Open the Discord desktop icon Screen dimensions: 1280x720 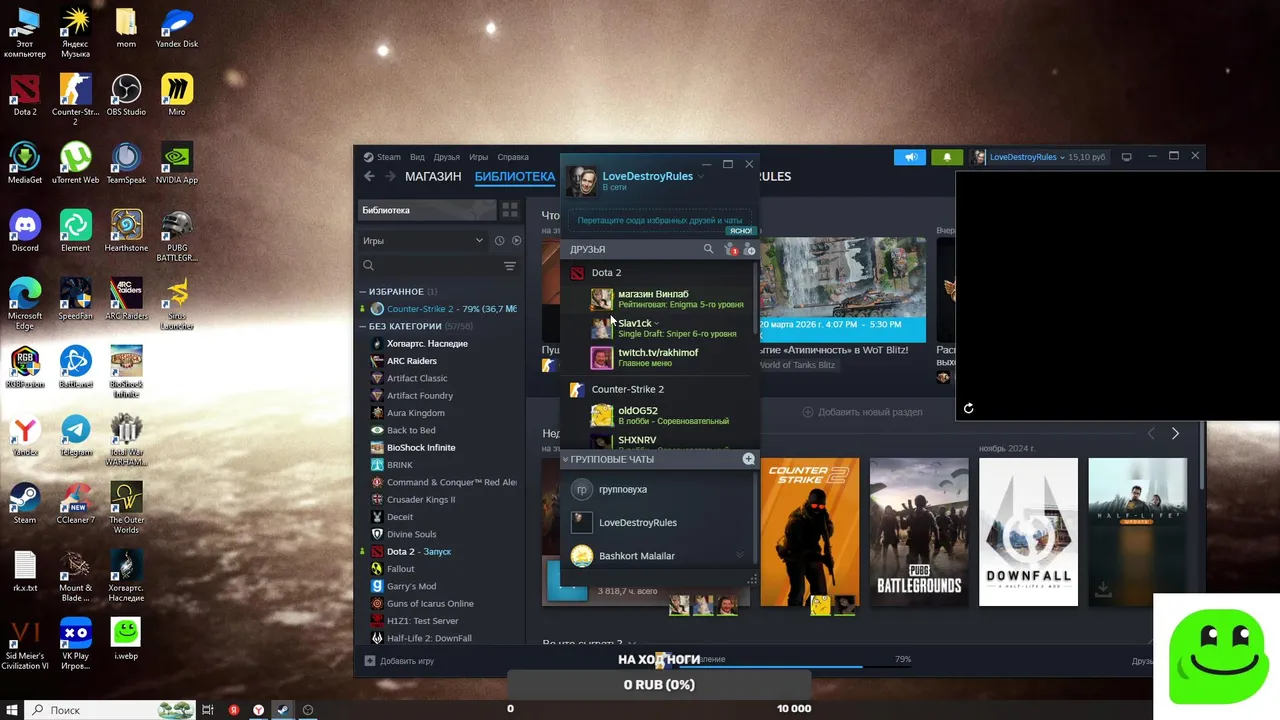(x=25, y=230)
